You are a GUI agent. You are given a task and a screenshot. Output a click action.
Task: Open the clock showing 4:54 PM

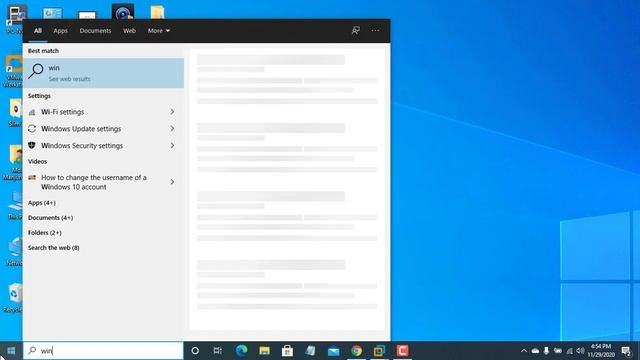click(601, 351)
